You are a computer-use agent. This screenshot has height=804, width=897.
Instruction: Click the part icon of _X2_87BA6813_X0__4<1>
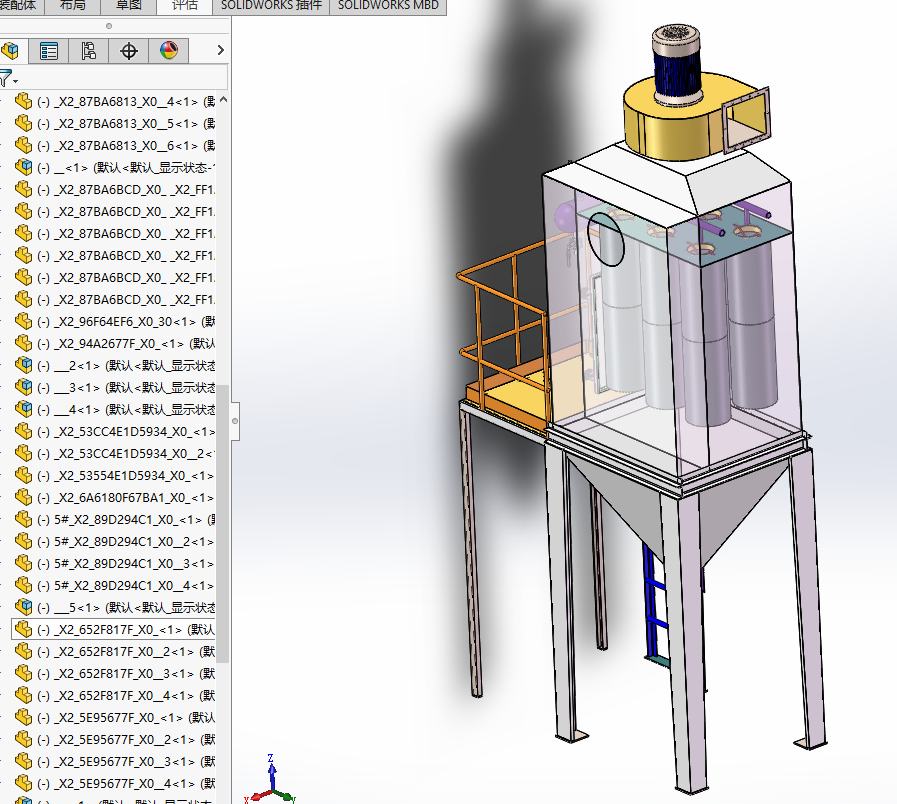click(23, 101)
